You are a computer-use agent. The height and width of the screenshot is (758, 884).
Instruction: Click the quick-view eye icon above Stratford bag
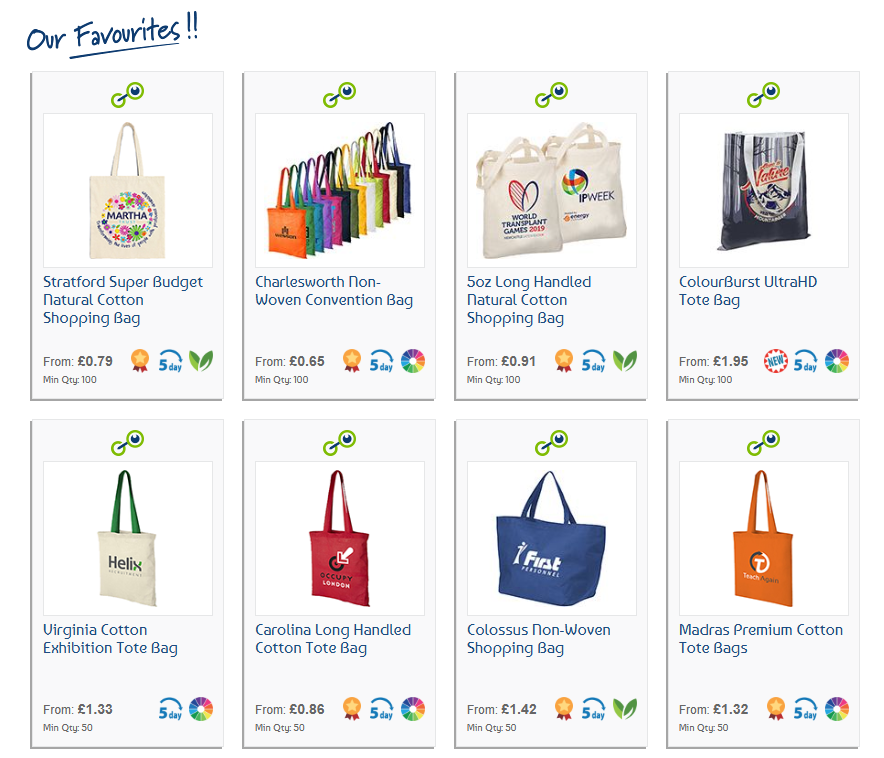[127, 95]
